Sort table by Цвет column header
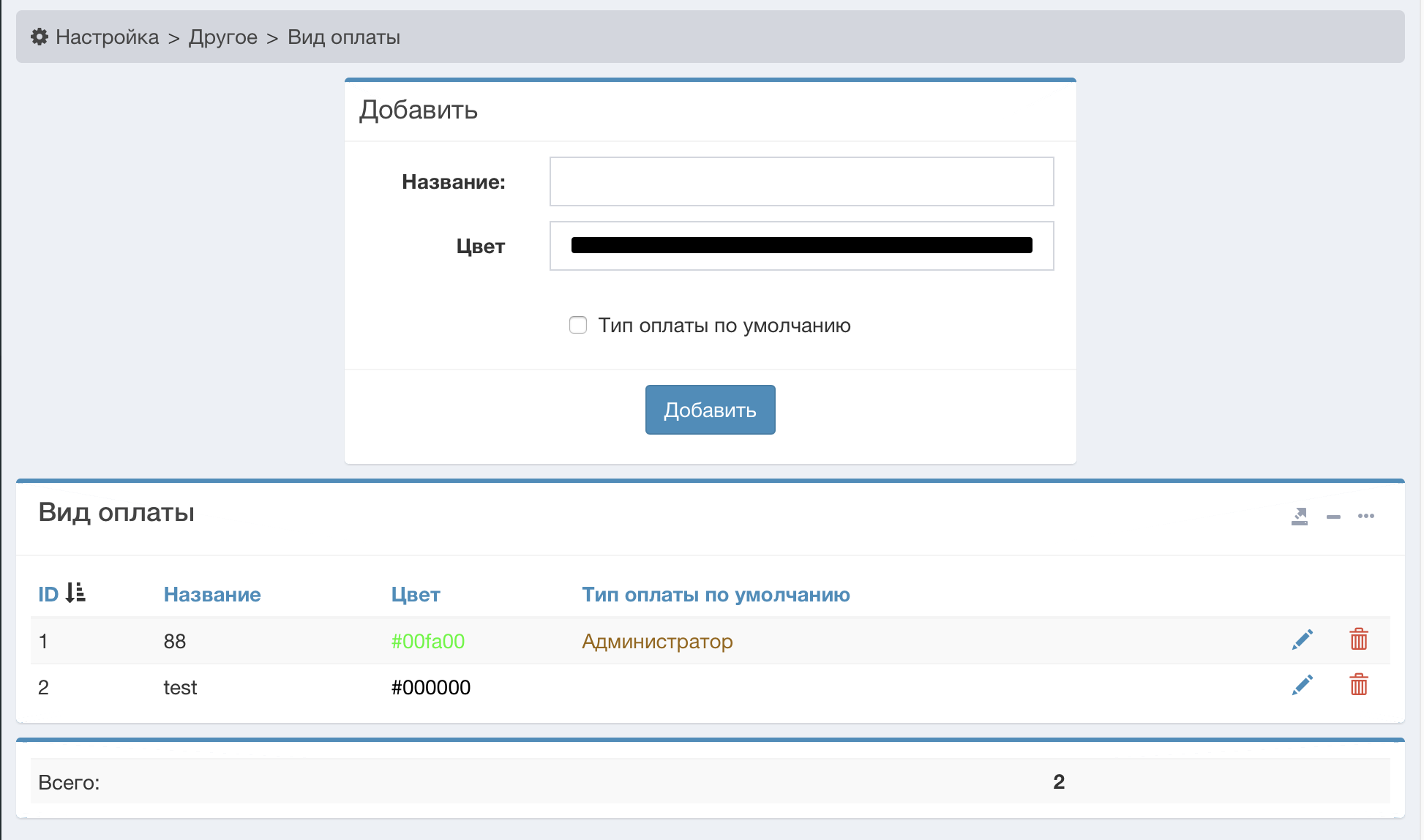The image size is (1424, 840). tap(416, 594)
